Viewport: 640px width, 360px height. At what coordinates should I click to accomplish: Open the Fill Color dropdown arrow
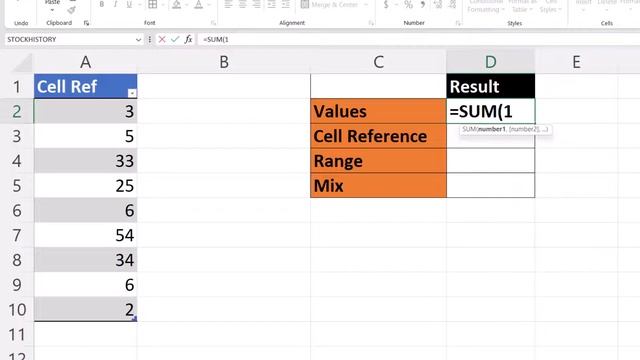186,5
